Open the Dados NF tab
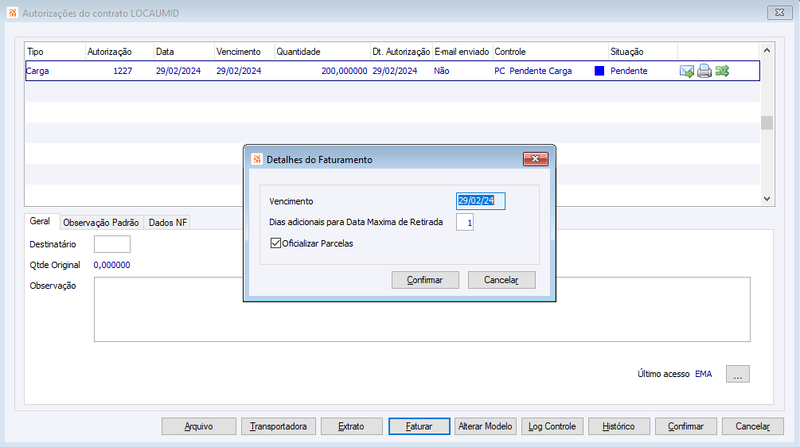 point(167,222)
